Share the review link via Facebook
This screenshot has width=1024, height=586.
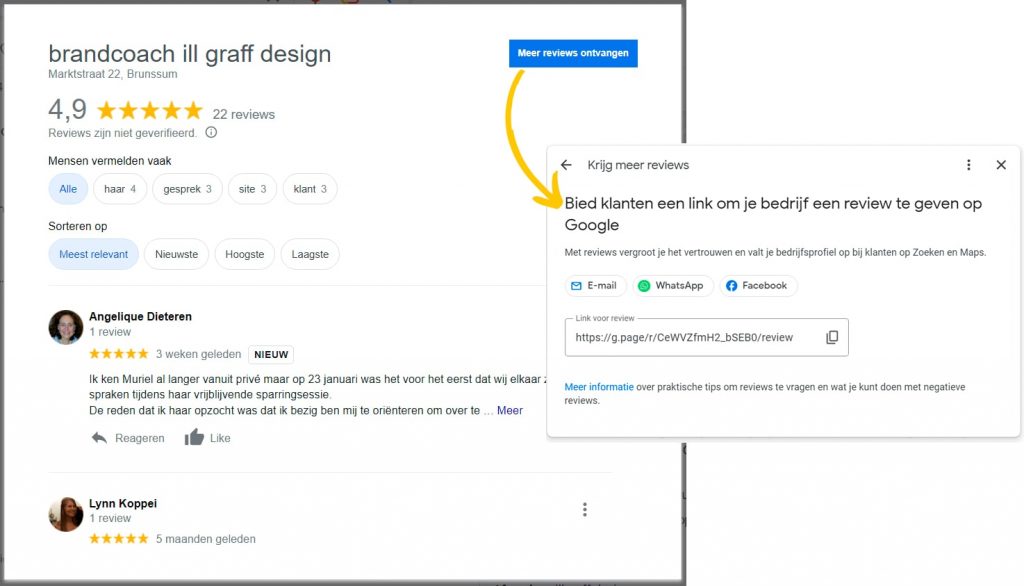coord(758,285)
